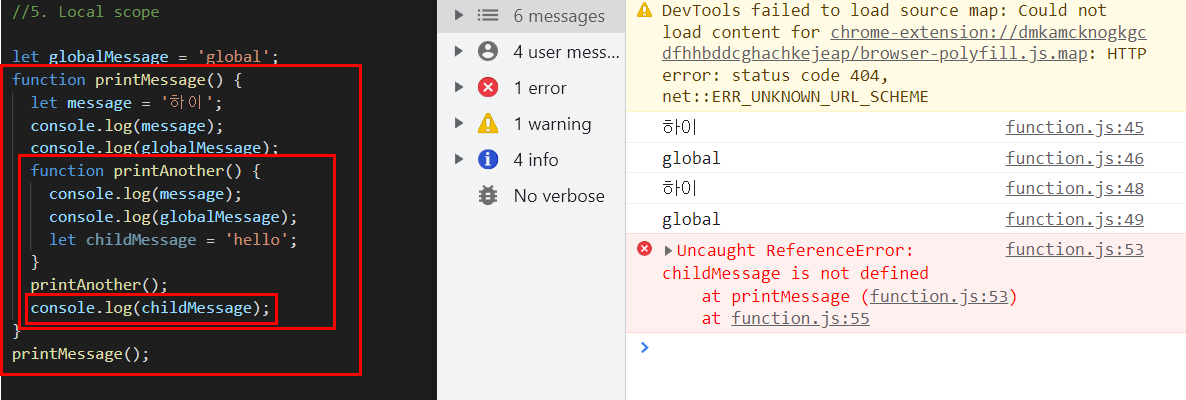1186x400 pixels.
Task: Open the function.js:45 source link
Action: coord(1074,127)
